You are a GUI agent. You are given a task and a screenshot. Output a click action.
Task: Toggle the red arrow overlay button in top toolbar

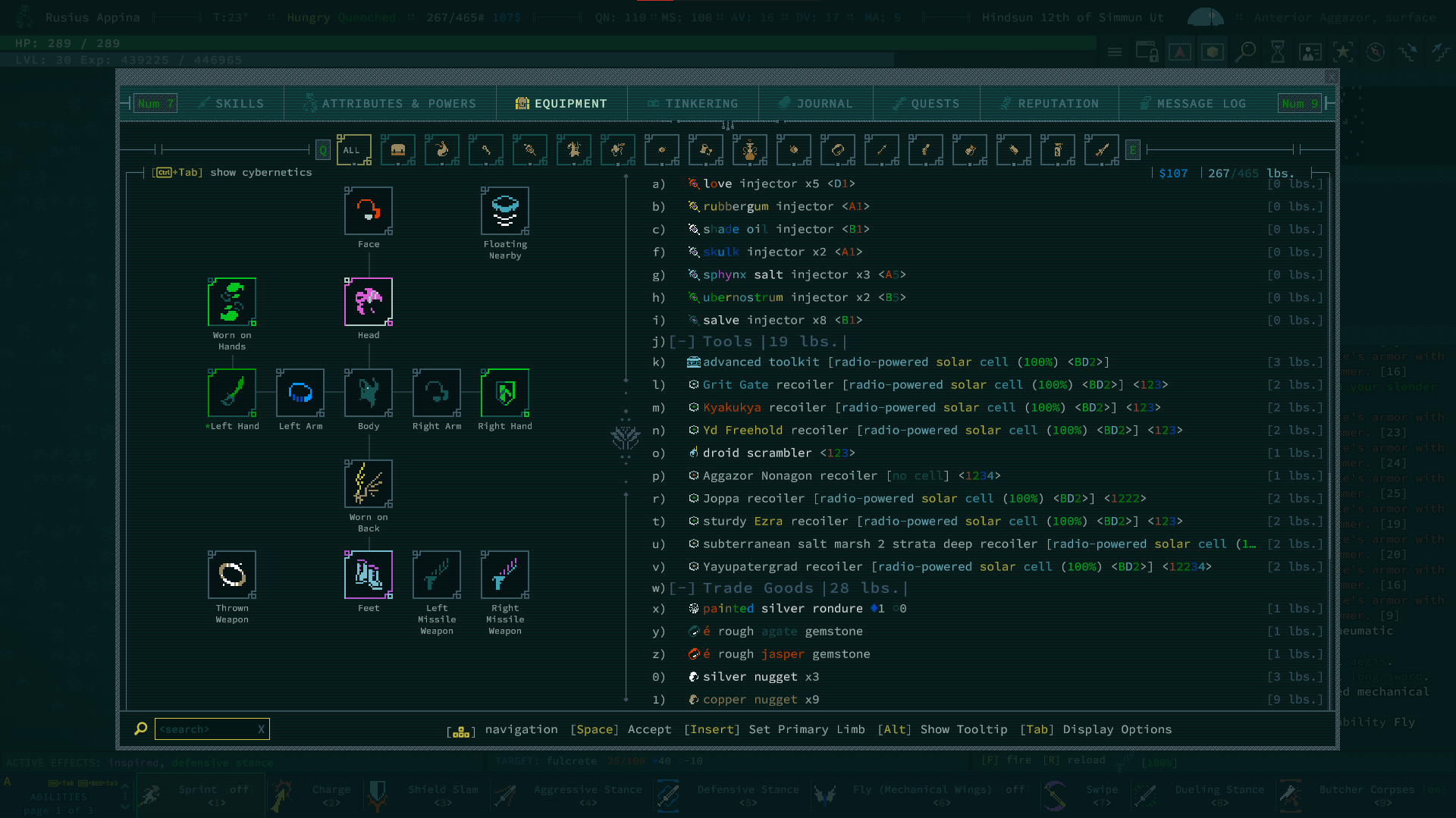pos(1179,52)
